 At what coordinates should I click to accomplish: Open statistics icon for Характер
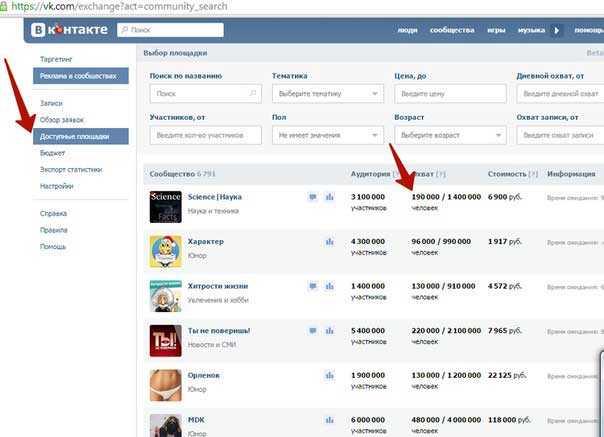click(x=330, y=242)
